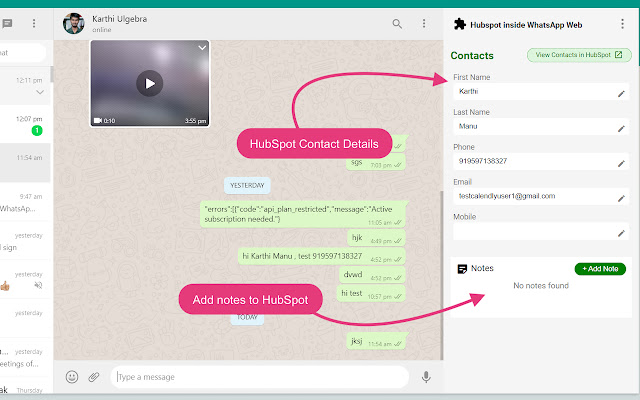Click the YESTERDAY date label

click(x=247, y=185)
